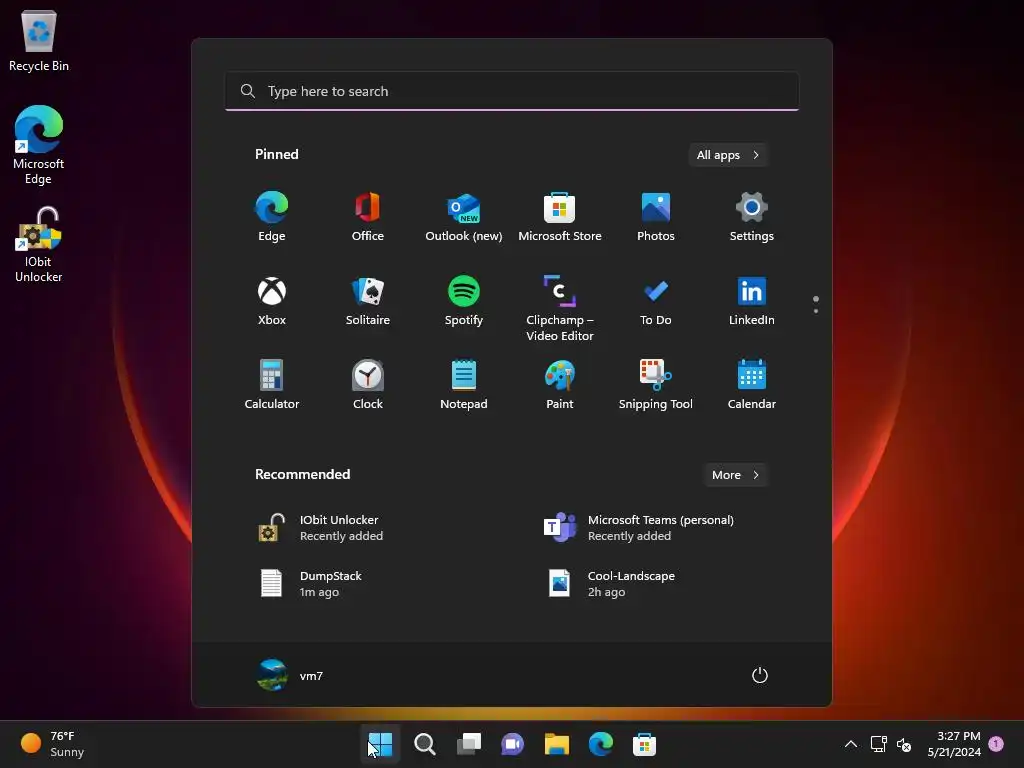Open the Calculator app
Screen dimensions: 1024x768
(272, 385)
